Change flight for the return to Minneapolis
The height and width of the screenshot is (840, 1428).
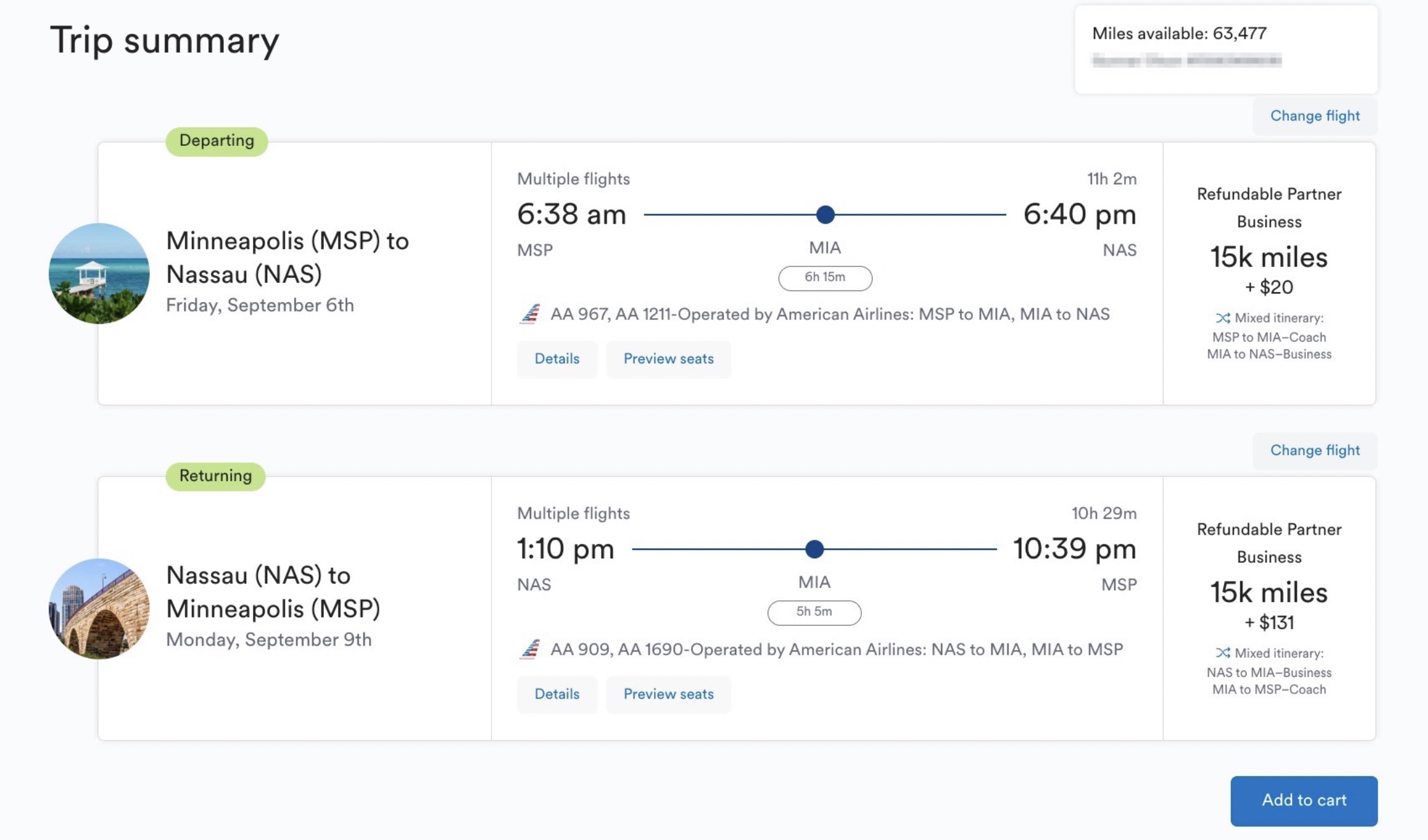click(x=1315, y=450)
